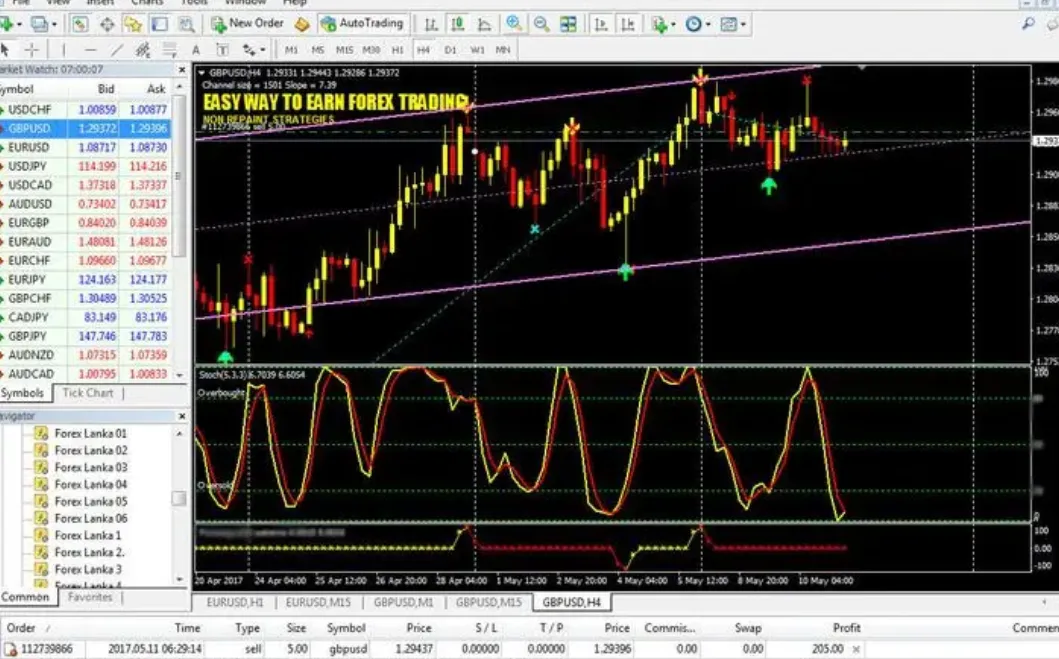Switch to the EURUSD,M15 chart tab
Screen dimensions: 1059x659
tap(317, 602)
